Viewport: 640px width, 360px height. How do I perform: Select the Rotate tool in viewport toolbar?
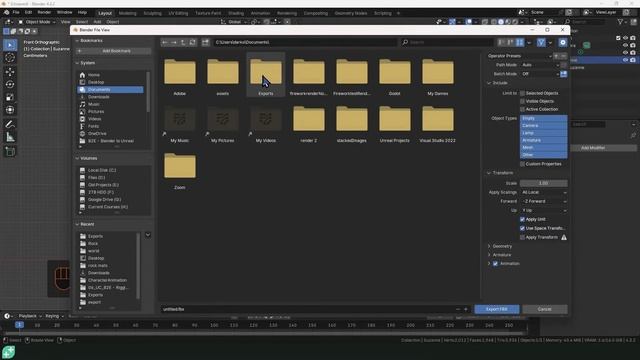pyautogui.click(x=10, y=84)
